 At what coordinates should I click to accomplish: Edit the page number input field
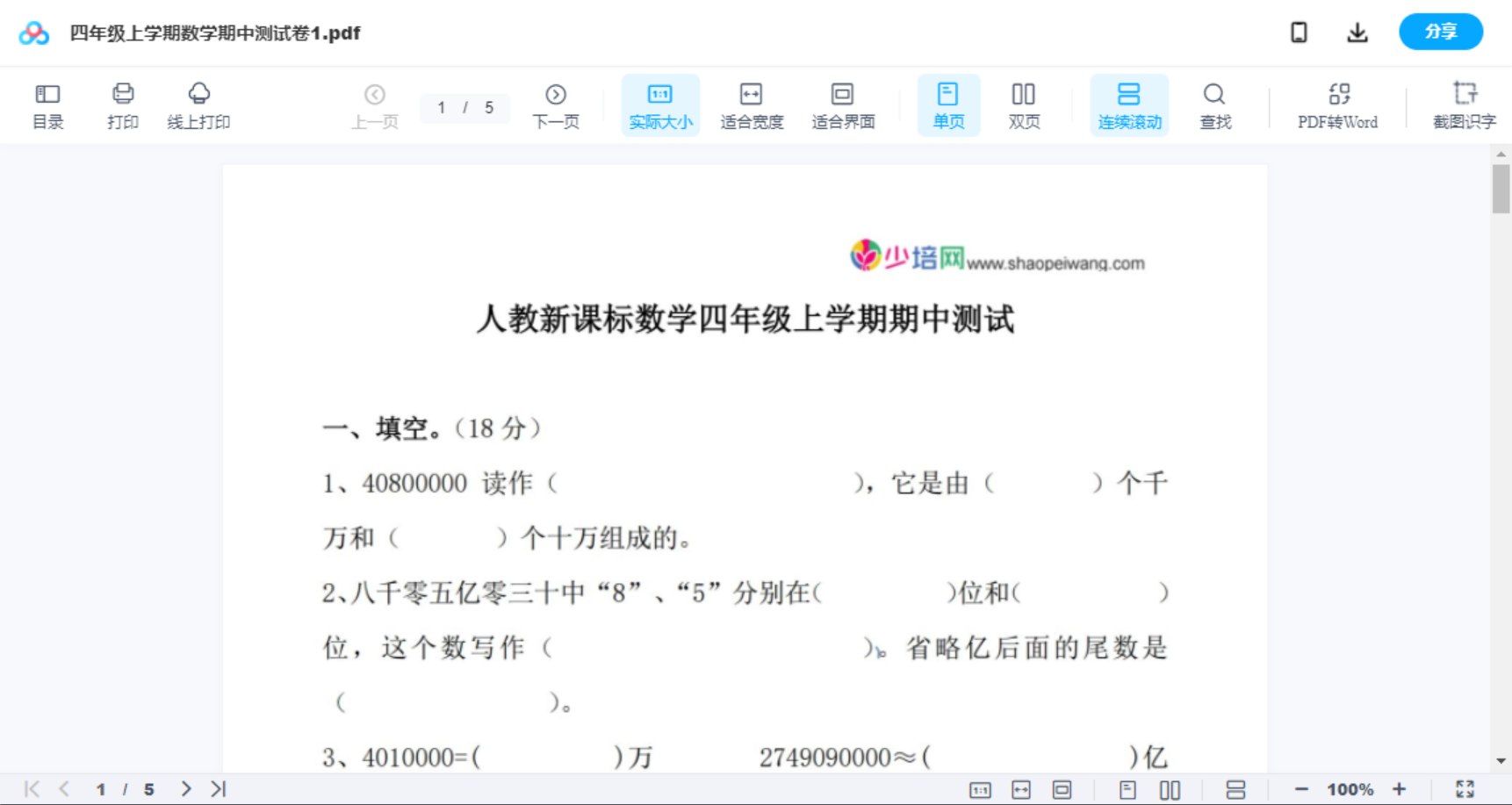coord(442,108)
